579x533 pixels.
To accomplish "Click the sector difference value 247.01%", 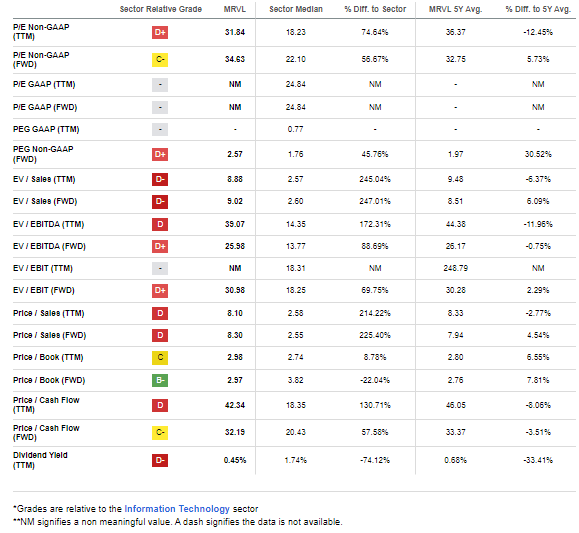I will pyautogui.click(x=375, y=202).
